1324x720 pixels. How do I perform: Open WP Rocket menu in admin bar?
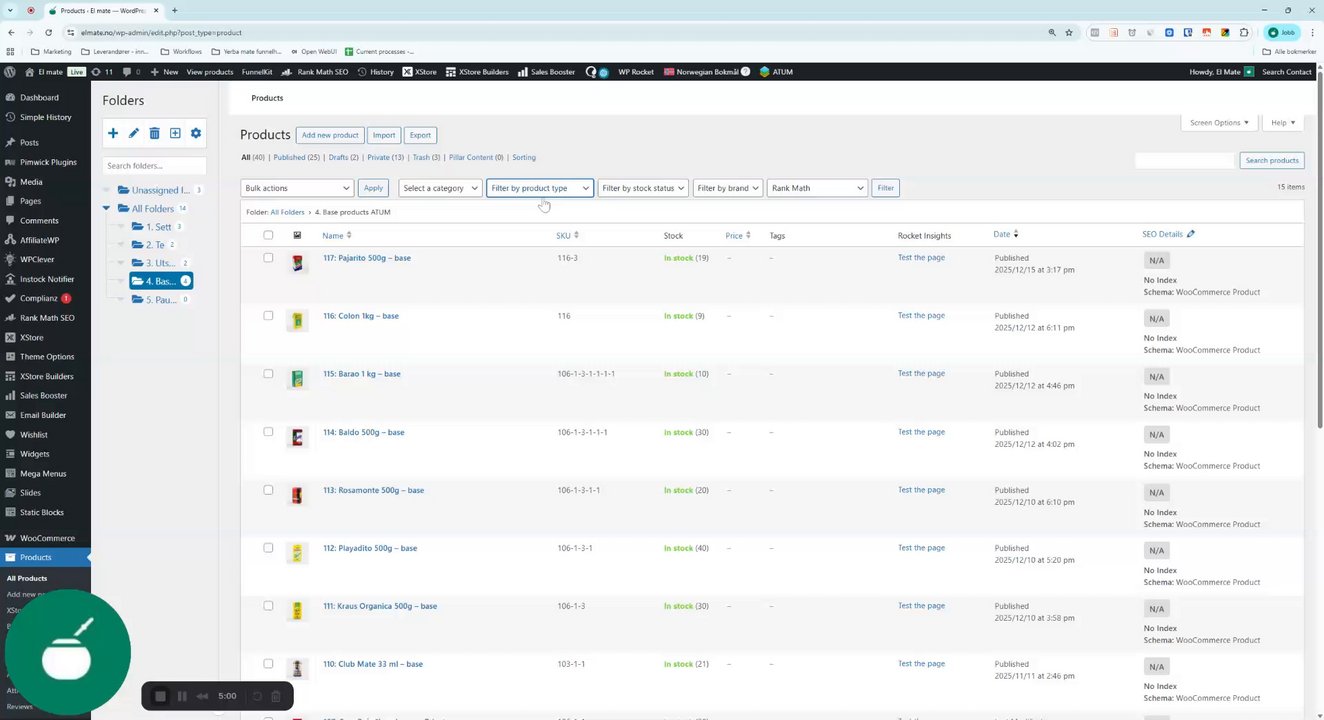(x=636, y=72)
